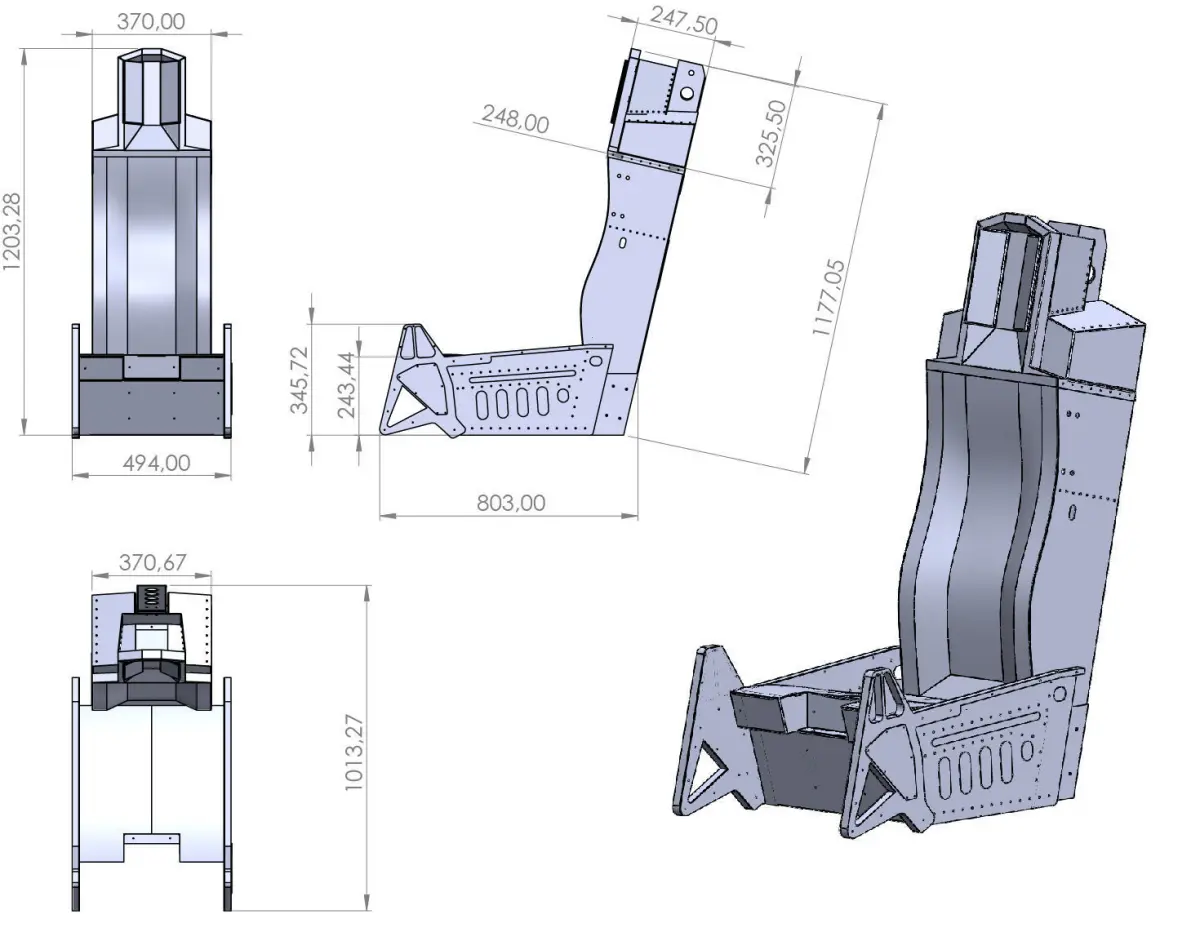This screenshot has height=932, width=1200.
Task: Select the 247,50 headrest dimension
Action: pyautogui.click(x=684, y=21)
